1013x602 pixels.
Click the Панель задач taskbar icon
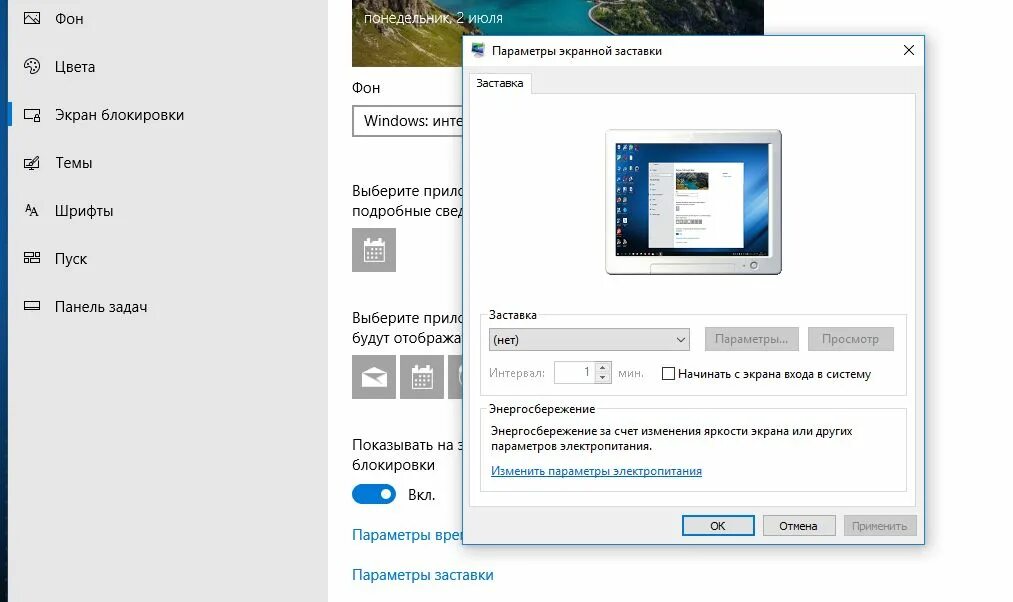(x=32, y=306)
